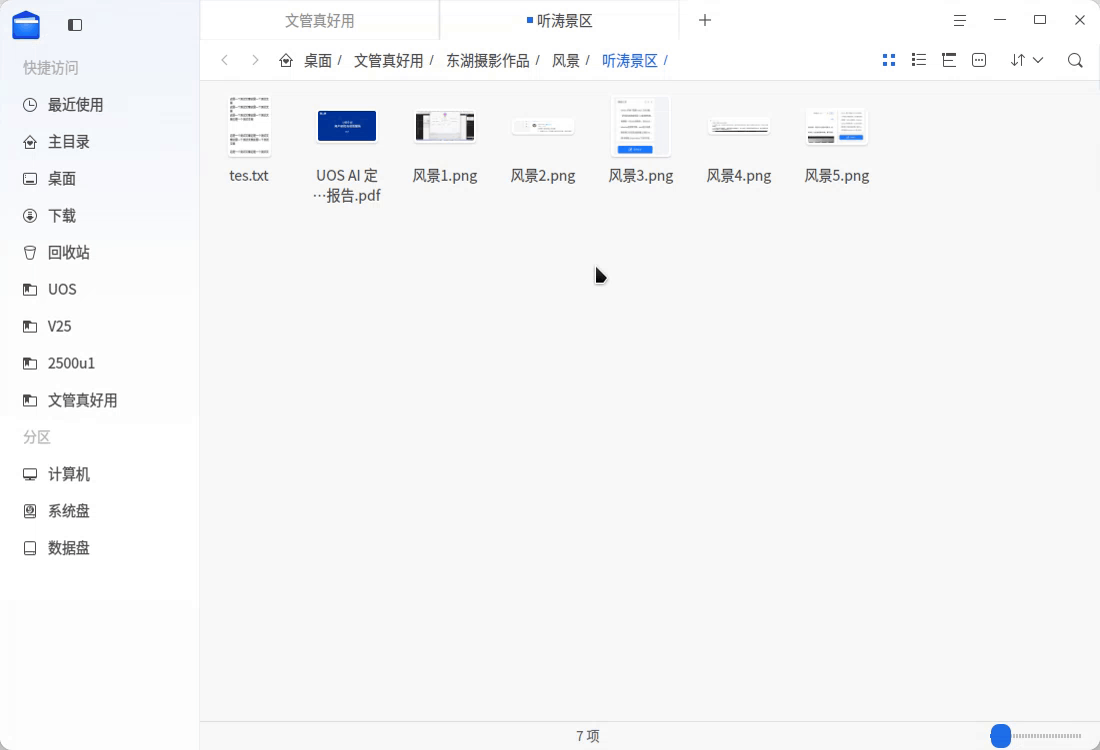
Task: Click the tes.txt file name
Action: coord(249,176)
